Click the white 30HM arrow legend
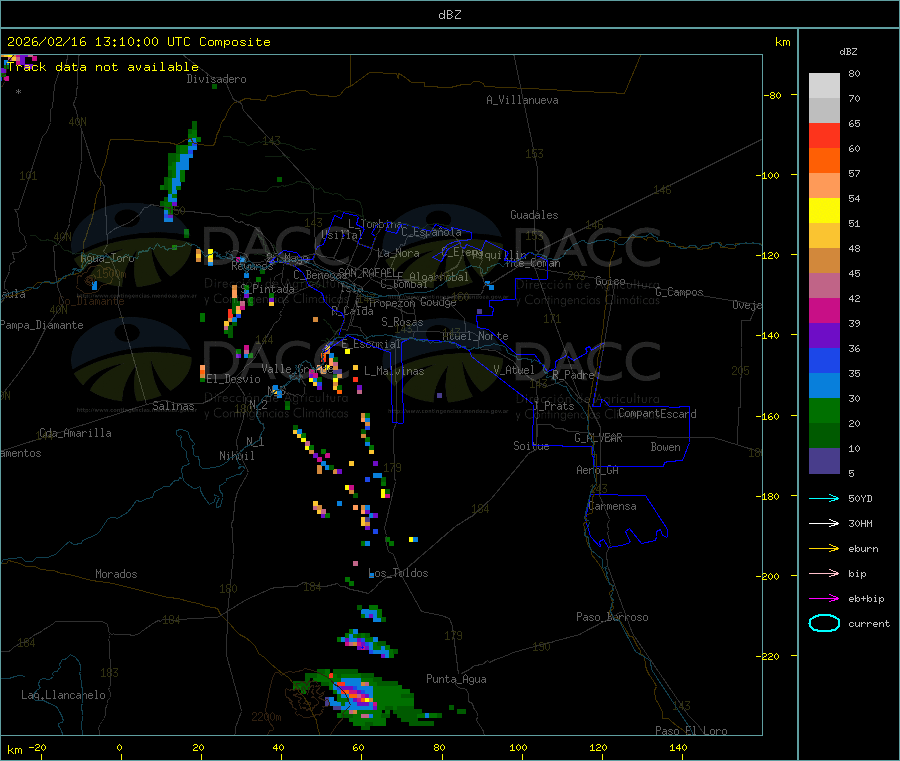The width and height of the screenshot is (900, 761). (824, 523)
